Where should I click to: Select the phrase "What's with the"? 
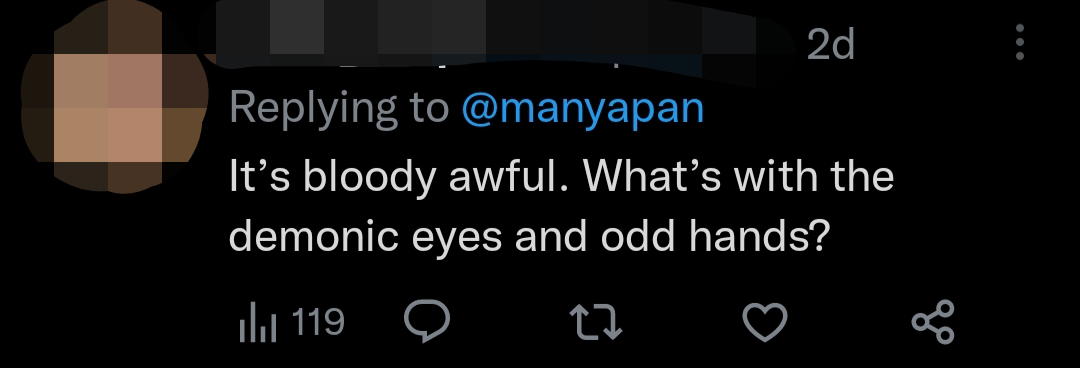[x=738, y=176]
